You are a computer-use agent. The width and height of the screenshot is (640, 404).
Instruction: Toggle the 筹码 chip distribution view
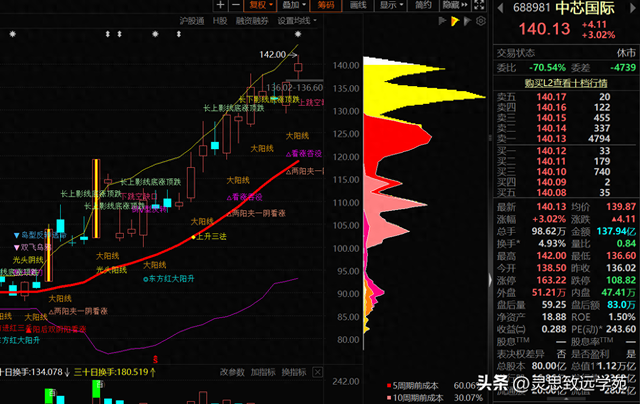click(x=324, y=6)
